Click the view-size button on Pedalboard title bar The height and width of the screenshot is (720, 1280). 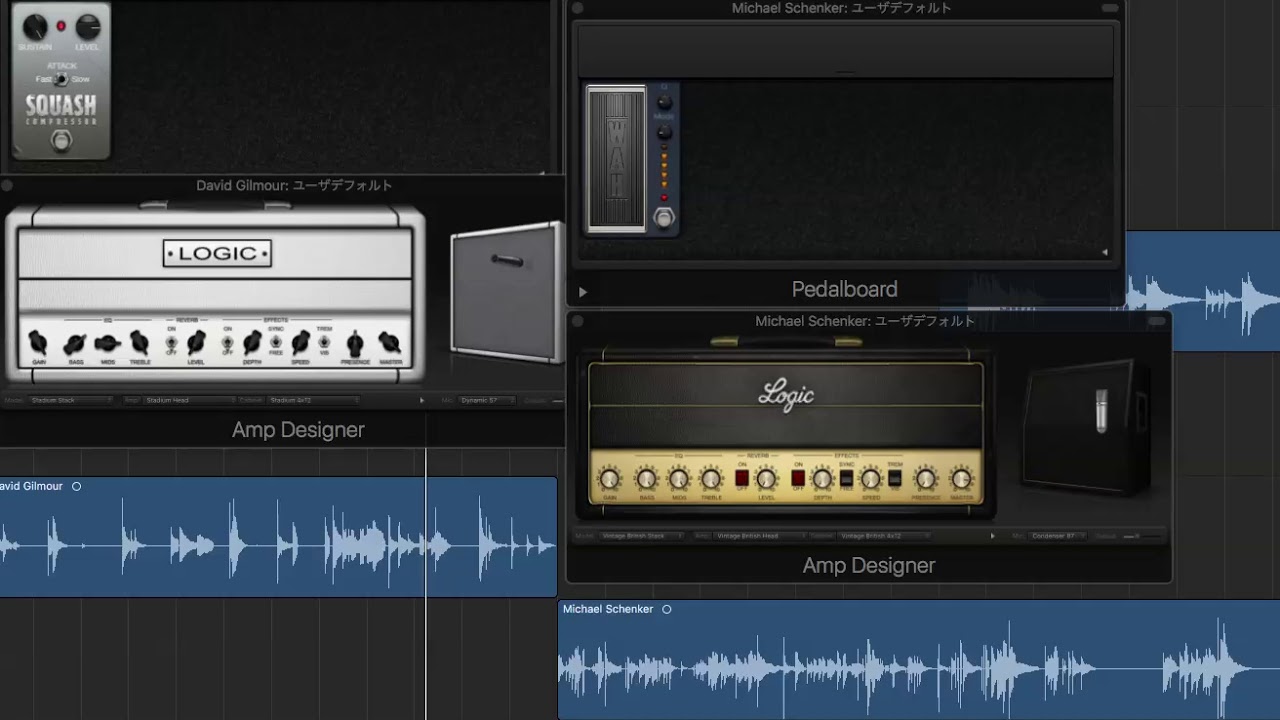click(1110, 8)
